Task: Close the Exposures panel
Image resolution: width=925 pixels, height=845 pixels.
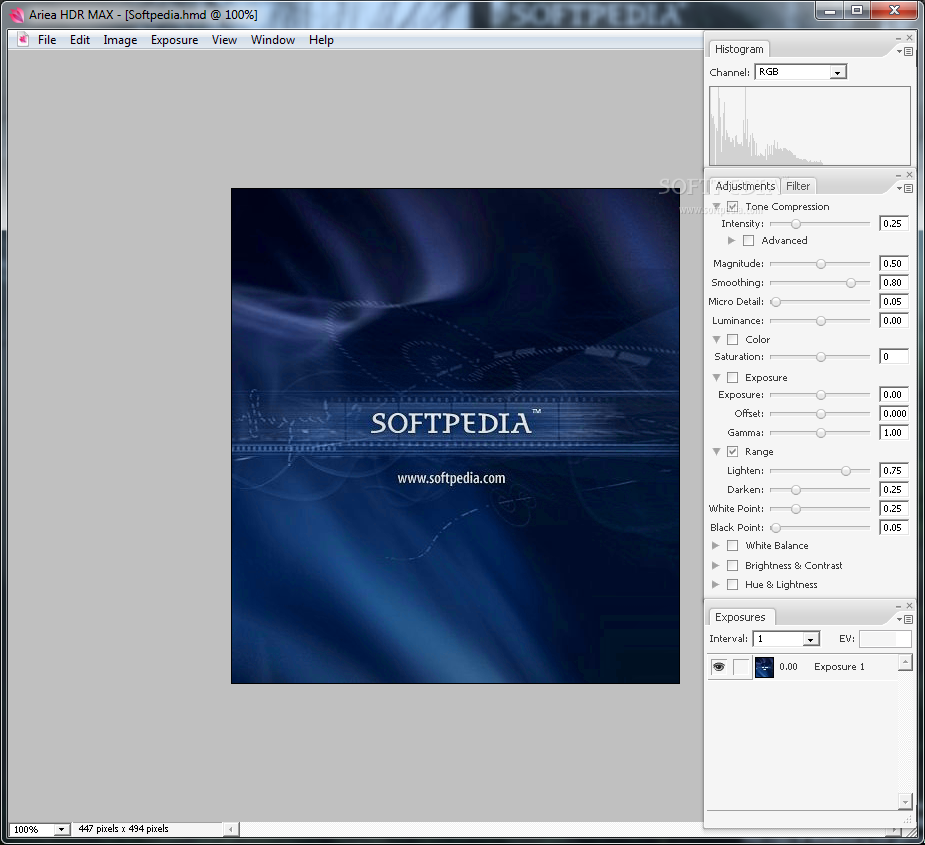Action: [910, 606]
